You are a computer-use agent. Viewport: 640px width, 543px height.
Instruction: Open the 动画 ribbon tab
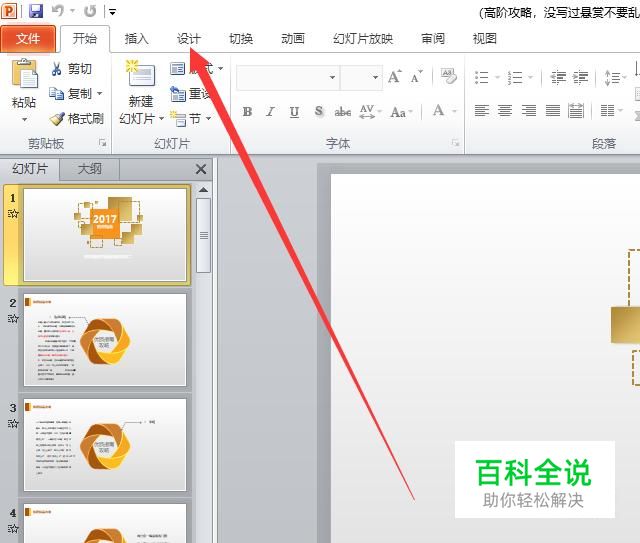[293, 39]
